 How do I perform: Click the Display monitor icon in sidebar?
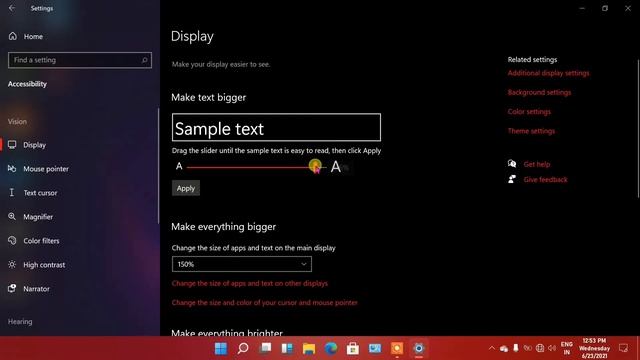[x=12, y=144]
